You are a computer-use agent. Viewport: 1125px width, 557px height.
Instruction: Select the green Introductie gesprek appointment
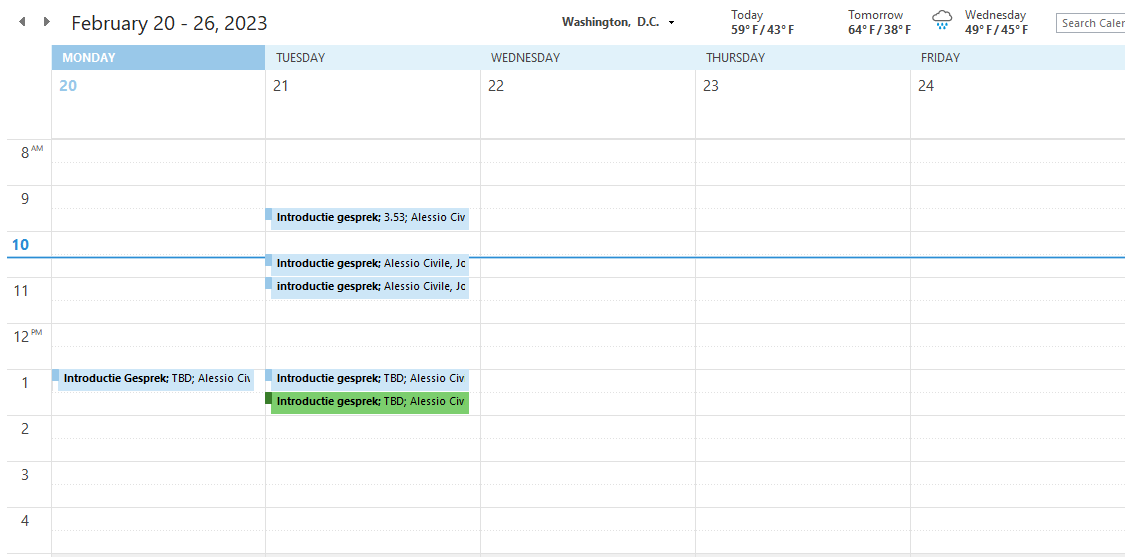tap(370, 402)
